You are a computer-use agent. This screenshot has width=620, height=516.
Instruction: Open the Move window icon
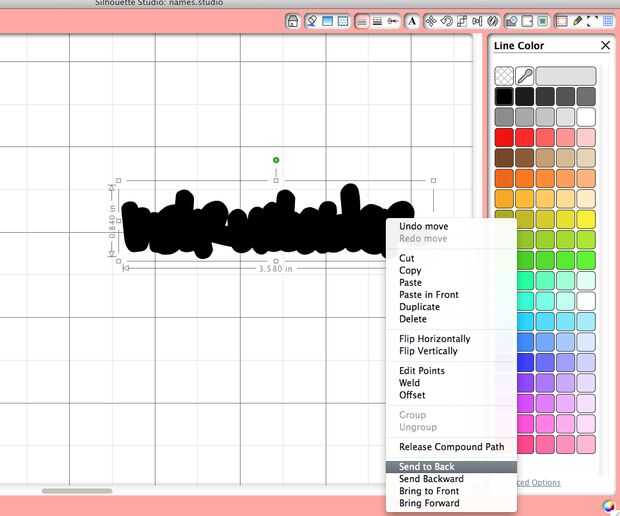[x=431, y=21]
